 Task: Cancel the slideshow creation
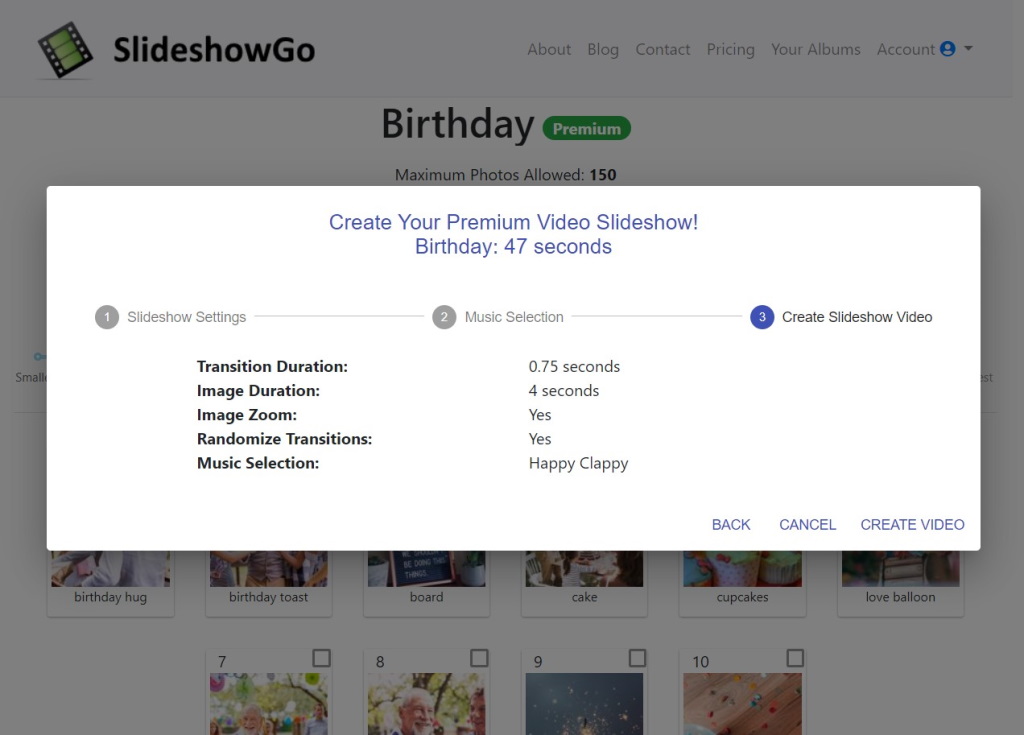click(x=807, y=524)
